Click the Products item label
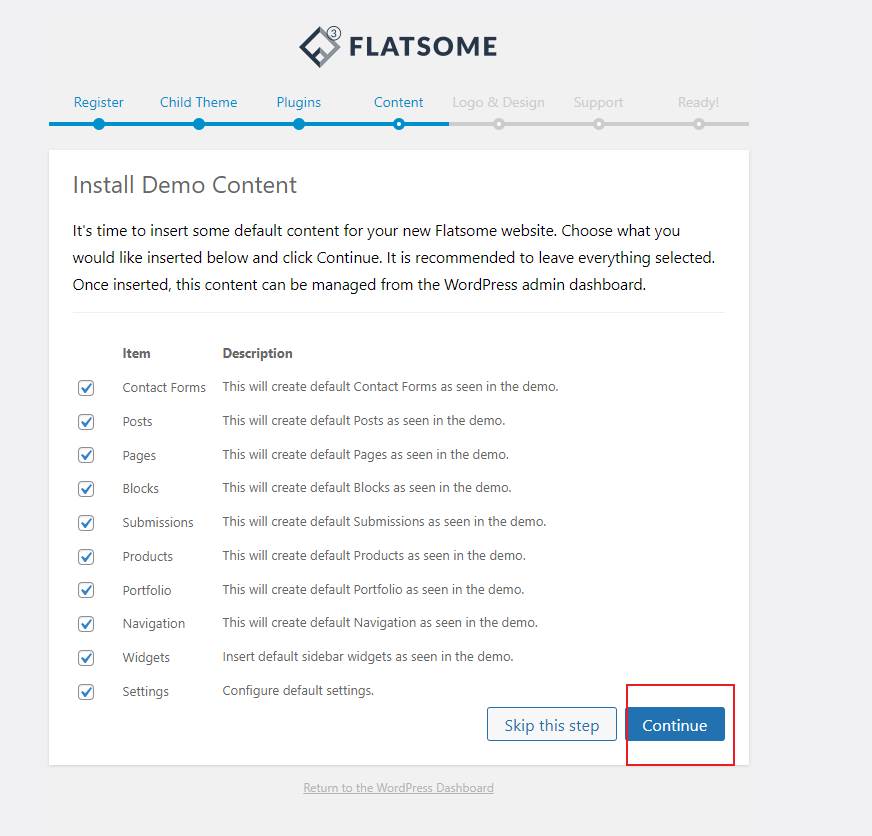Viewport: 872px width, 836px height. (x=148, y=556)
